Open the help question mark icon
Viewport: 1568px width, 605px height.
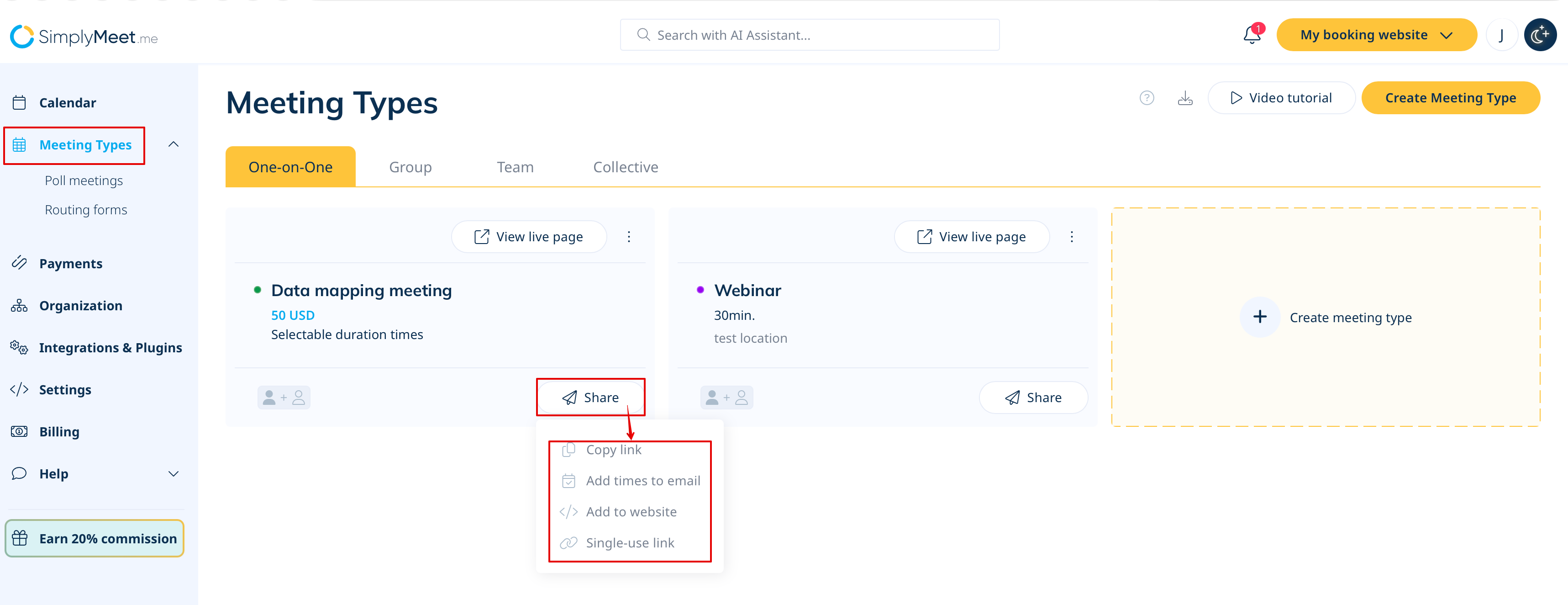pos(1146,98)
